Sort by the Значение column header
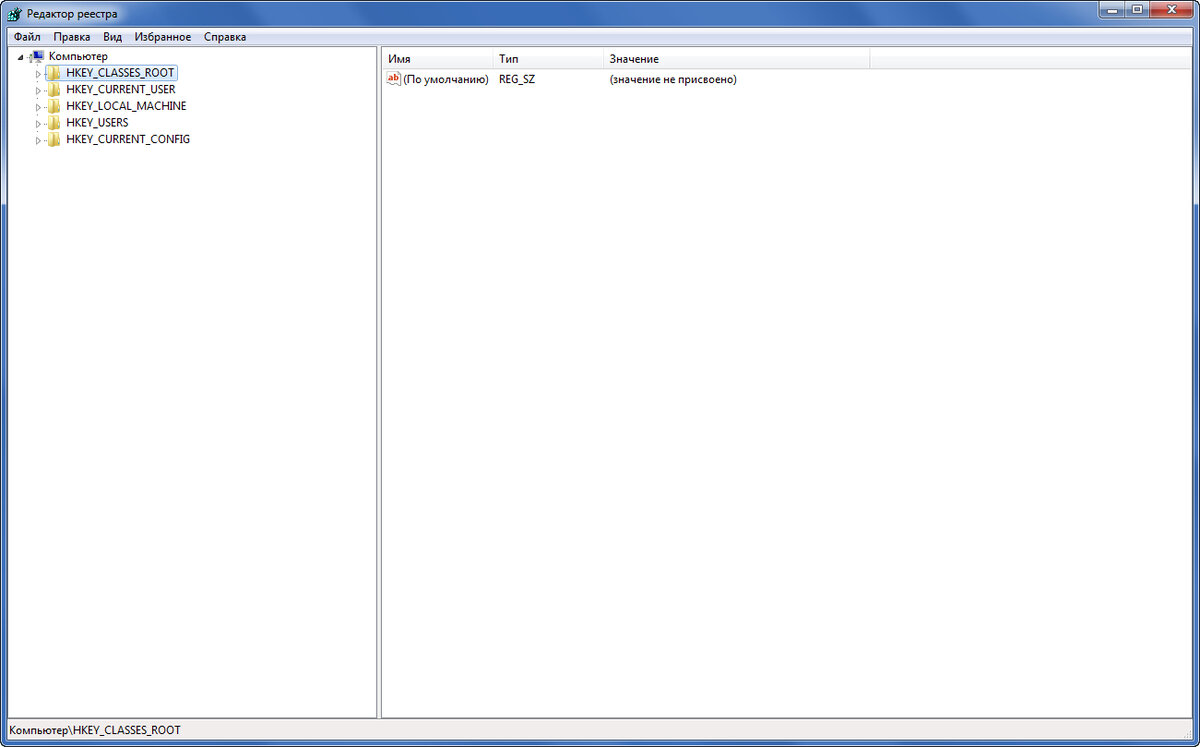This screenshot has height=747, width=1200. click(x=737, y=59)
